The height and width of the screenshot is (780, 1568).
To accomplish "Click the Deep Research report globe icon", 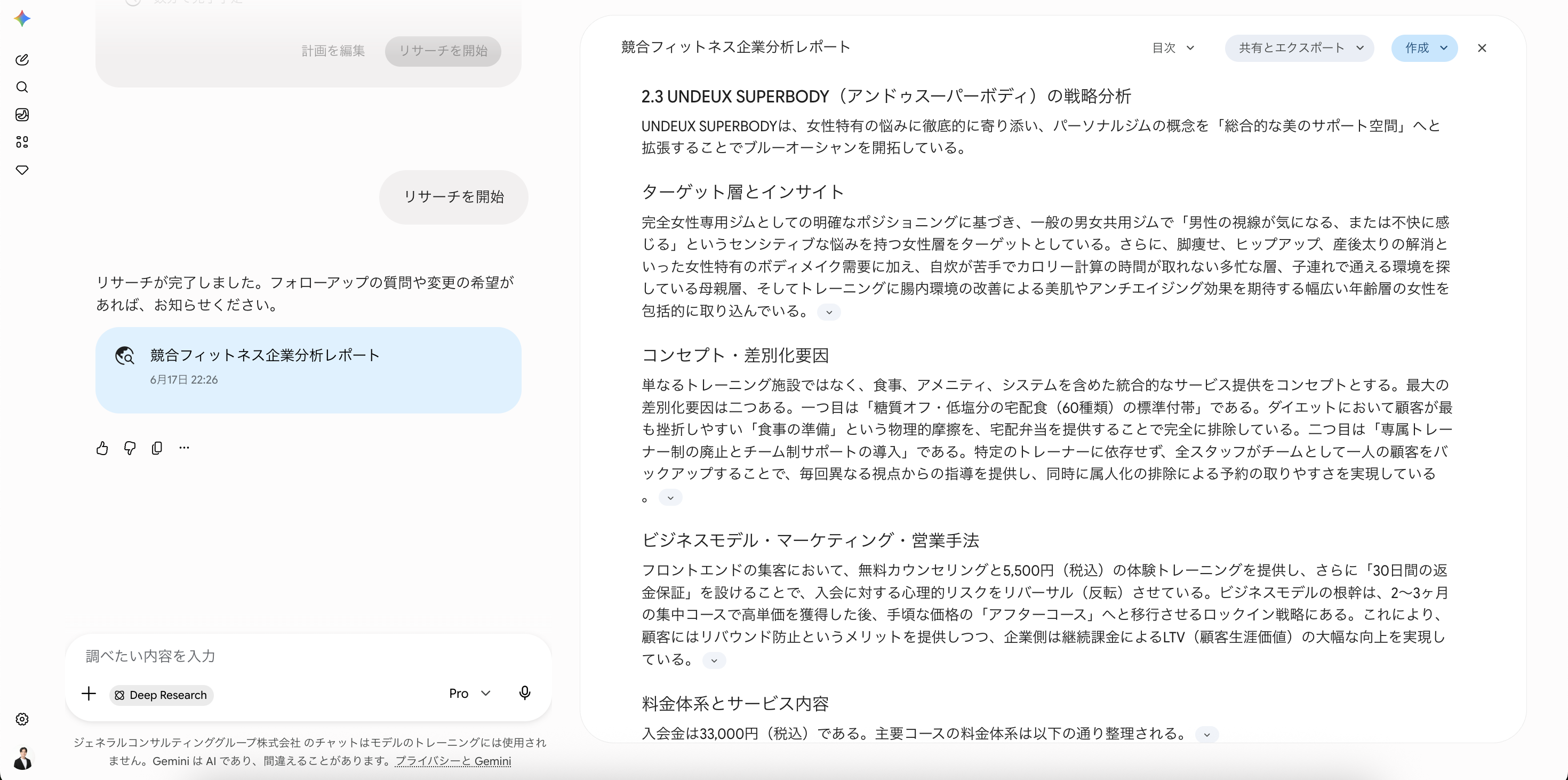I will click(x=125, y=356).
